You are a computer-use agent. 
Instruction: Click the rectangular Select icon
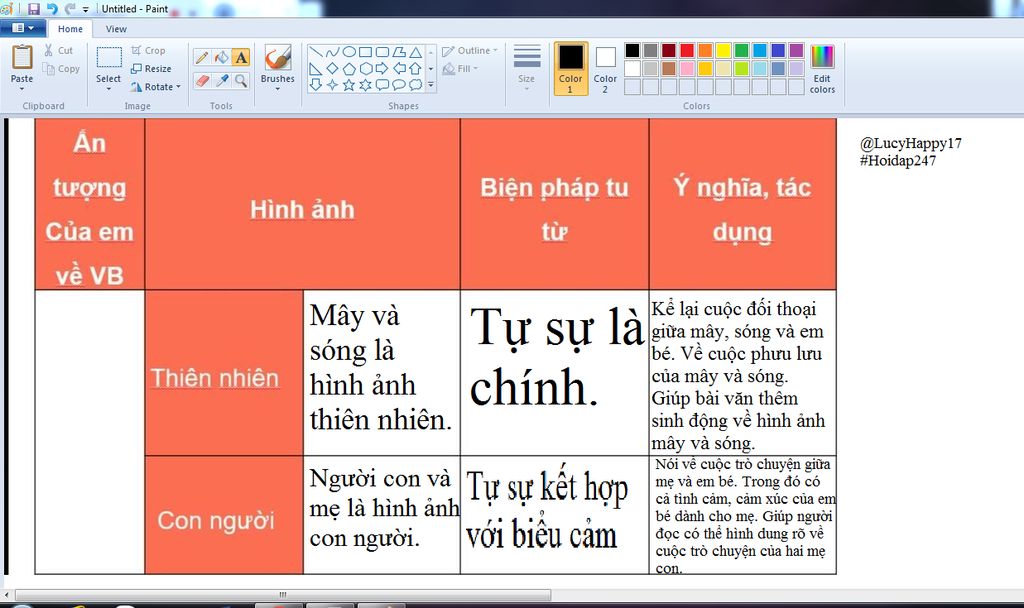(x=109, y=57)
